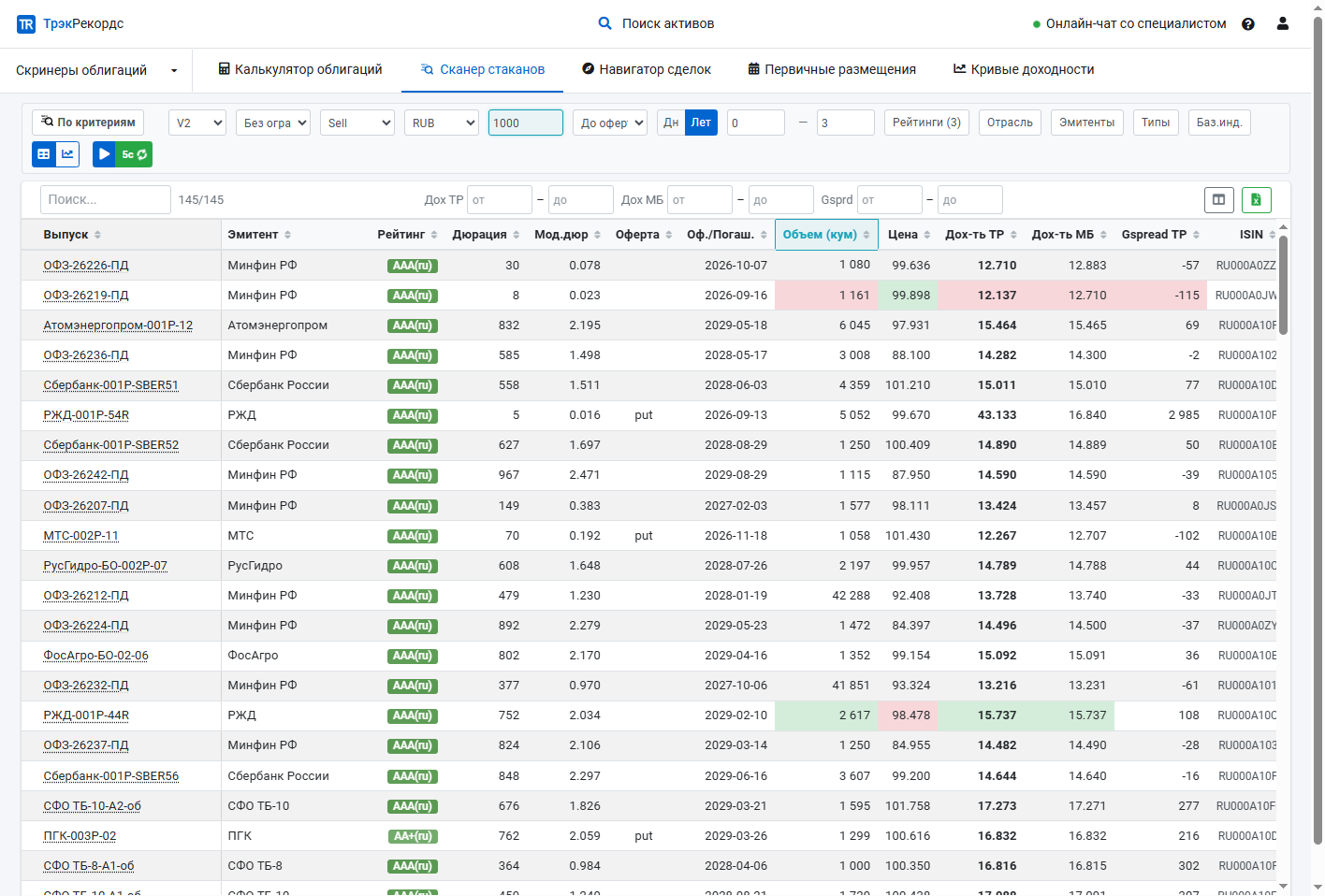Sort by Дох-ть ТР column arrows
Image resolution: width=1325 pixels, height=896 pixels.
tap(1013, 235)
